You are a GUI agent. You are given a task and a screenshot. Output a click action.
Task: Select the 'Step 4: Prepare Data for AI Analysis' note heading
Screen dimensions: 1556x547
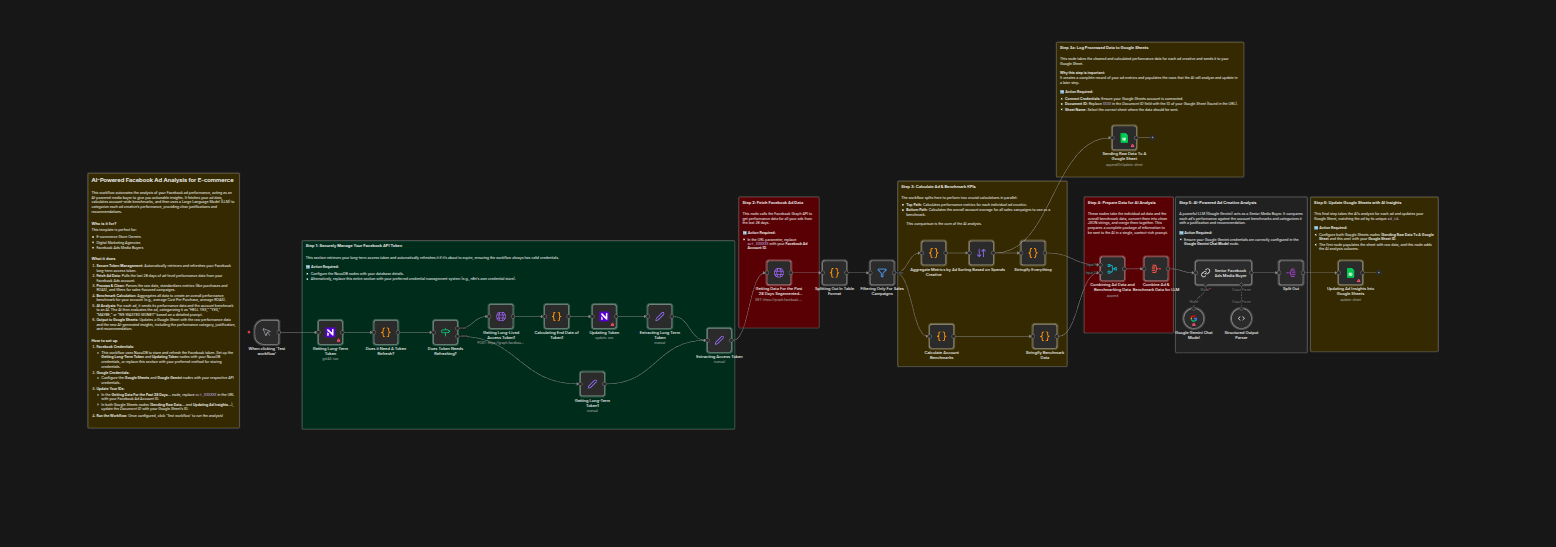tap(1121, 202)
